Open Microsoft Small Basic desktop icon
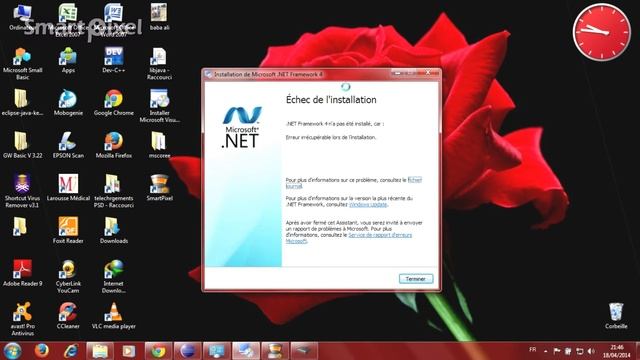 coord(22,63)
